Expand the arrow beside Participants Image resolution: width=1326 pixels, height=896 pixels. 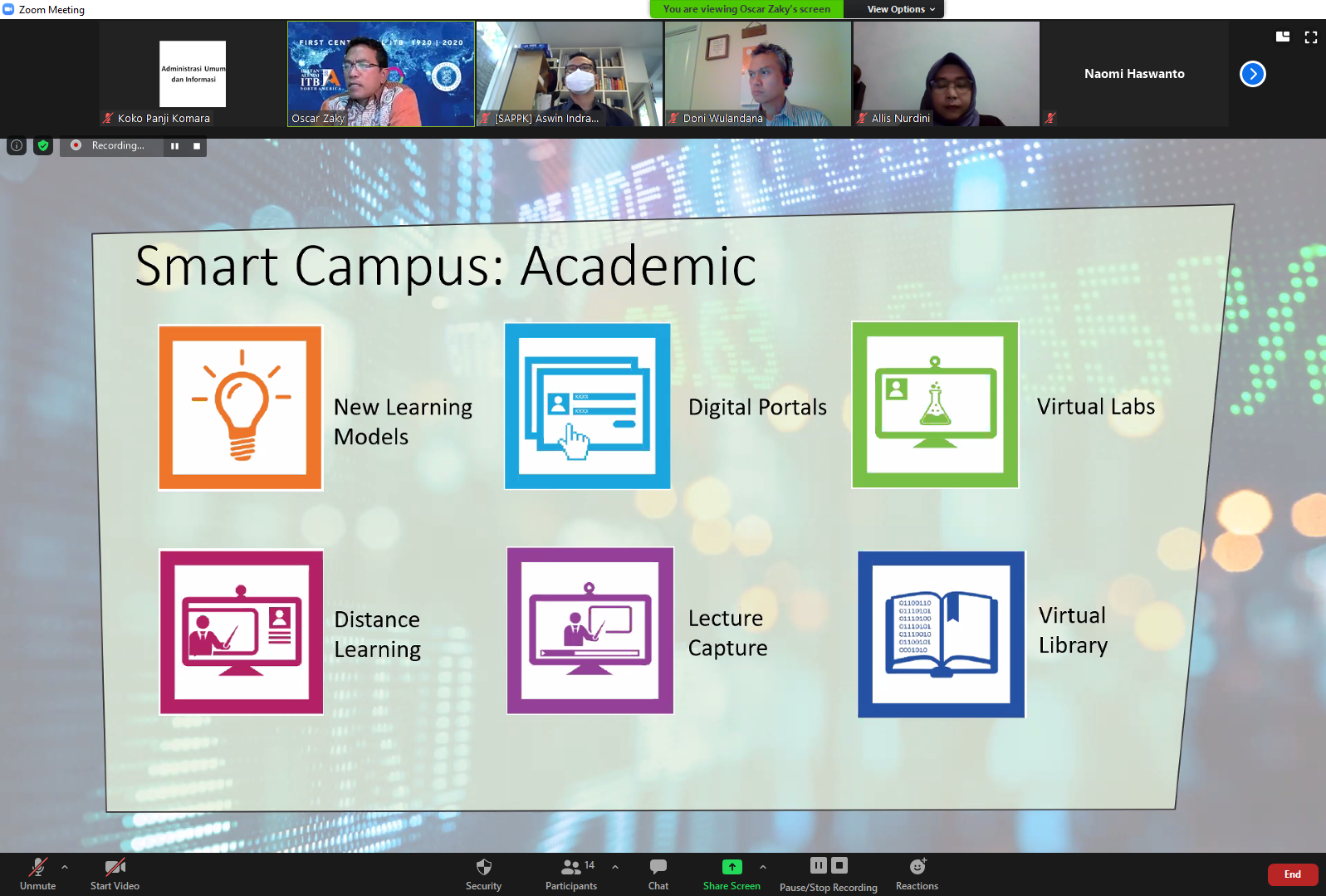tap(615, 867)
